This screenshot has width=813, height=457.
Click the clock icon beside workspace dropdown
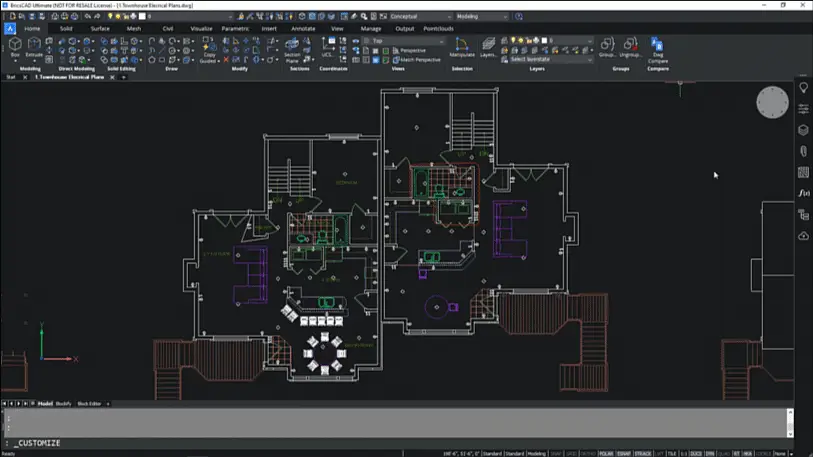(x=518, y=17)
